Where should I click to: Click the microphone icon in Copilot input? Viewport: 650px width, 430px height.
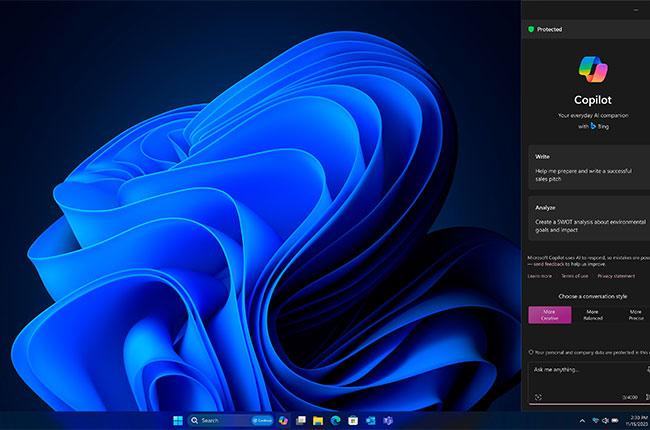648,369
